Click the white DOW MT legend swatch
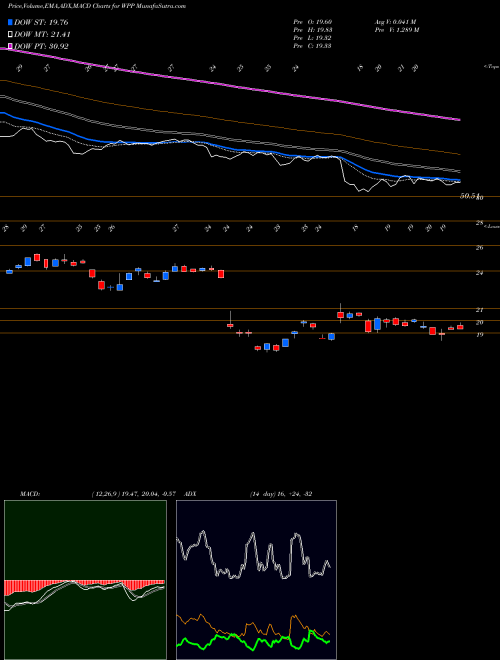 tap(10, 35)
